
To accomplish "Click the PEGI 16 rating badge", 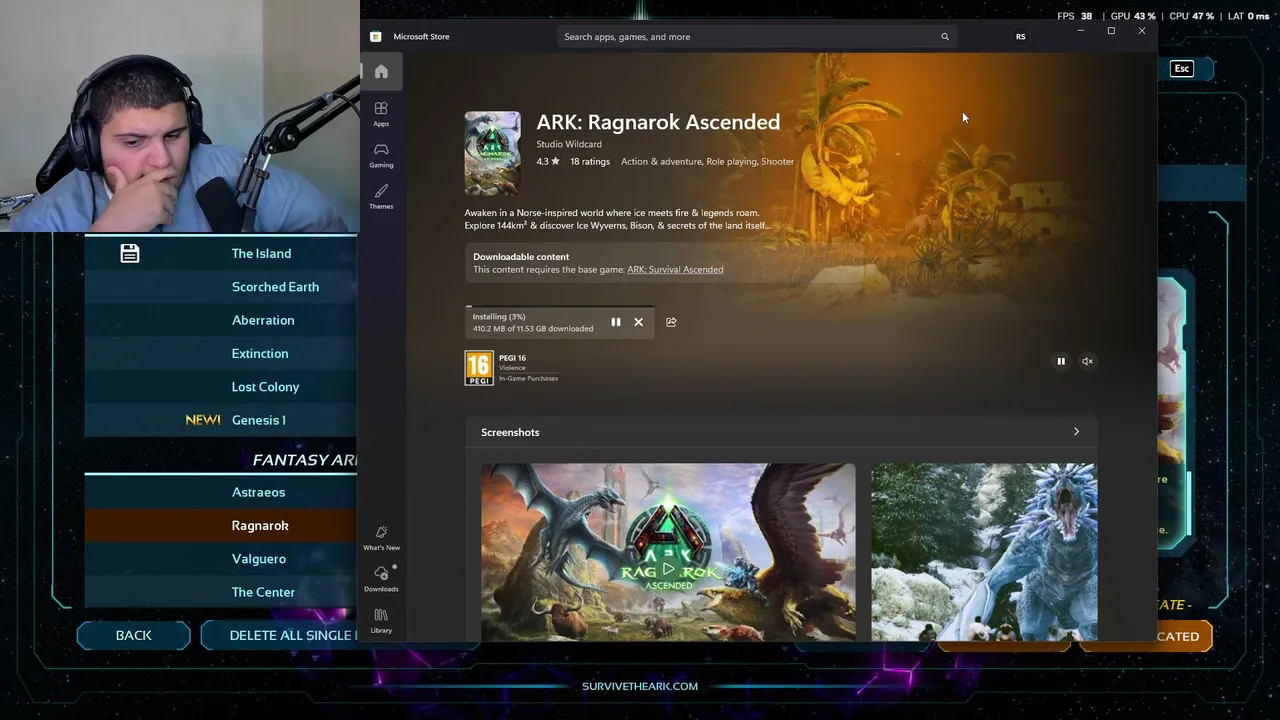I will [x=479, y=368].
